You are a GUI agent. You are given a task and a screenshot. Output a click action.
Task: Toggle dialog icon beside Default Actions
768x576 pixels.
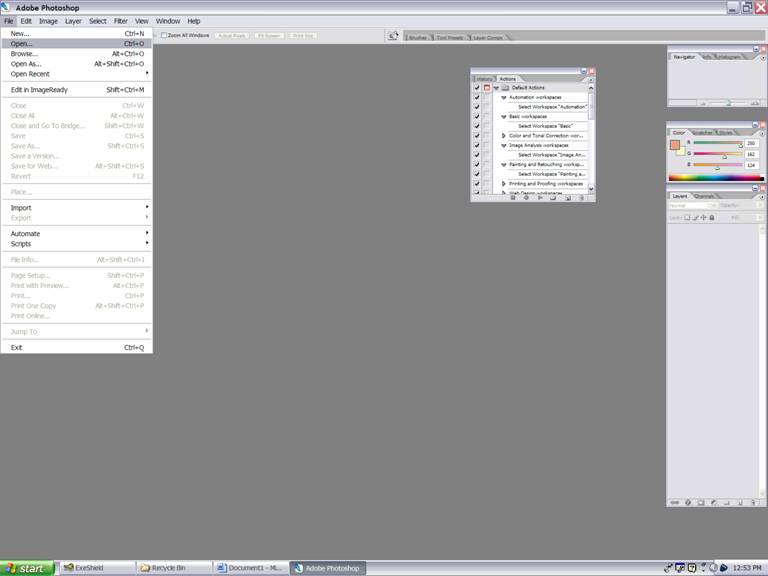[486, 88]
